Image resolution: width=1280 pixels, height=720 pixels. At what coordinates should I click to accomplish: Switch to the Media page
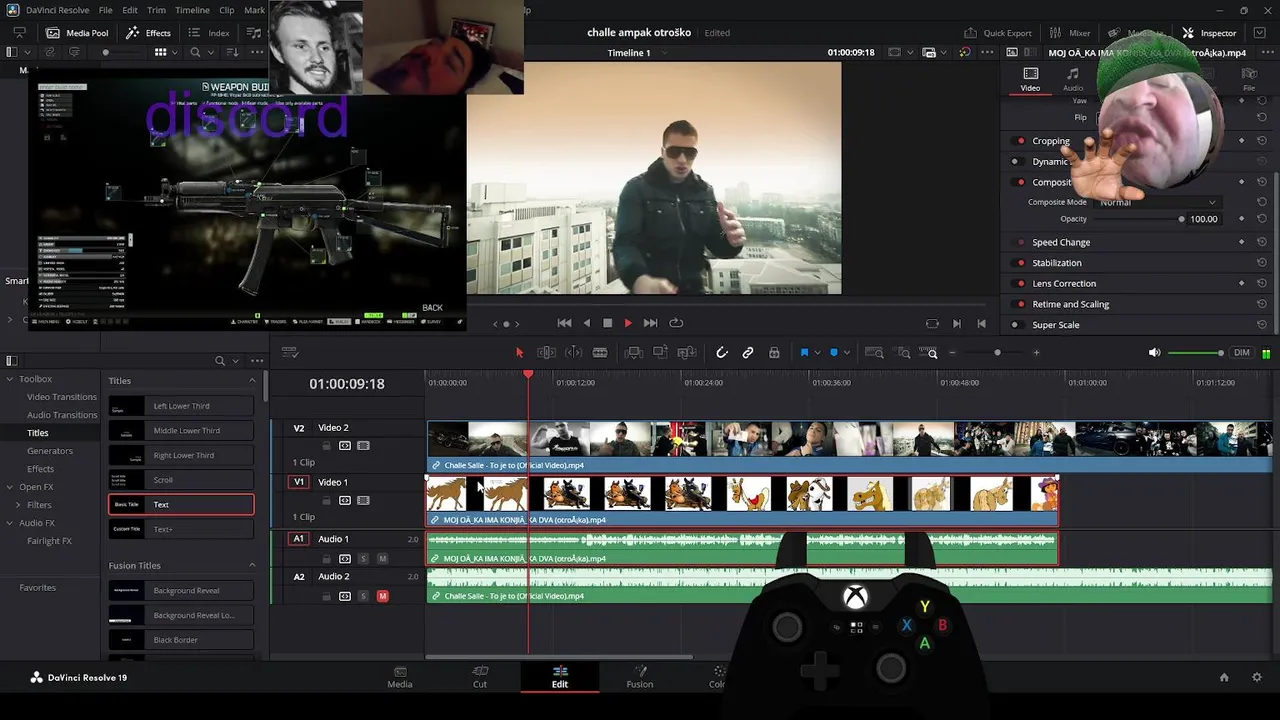(400, 677)
